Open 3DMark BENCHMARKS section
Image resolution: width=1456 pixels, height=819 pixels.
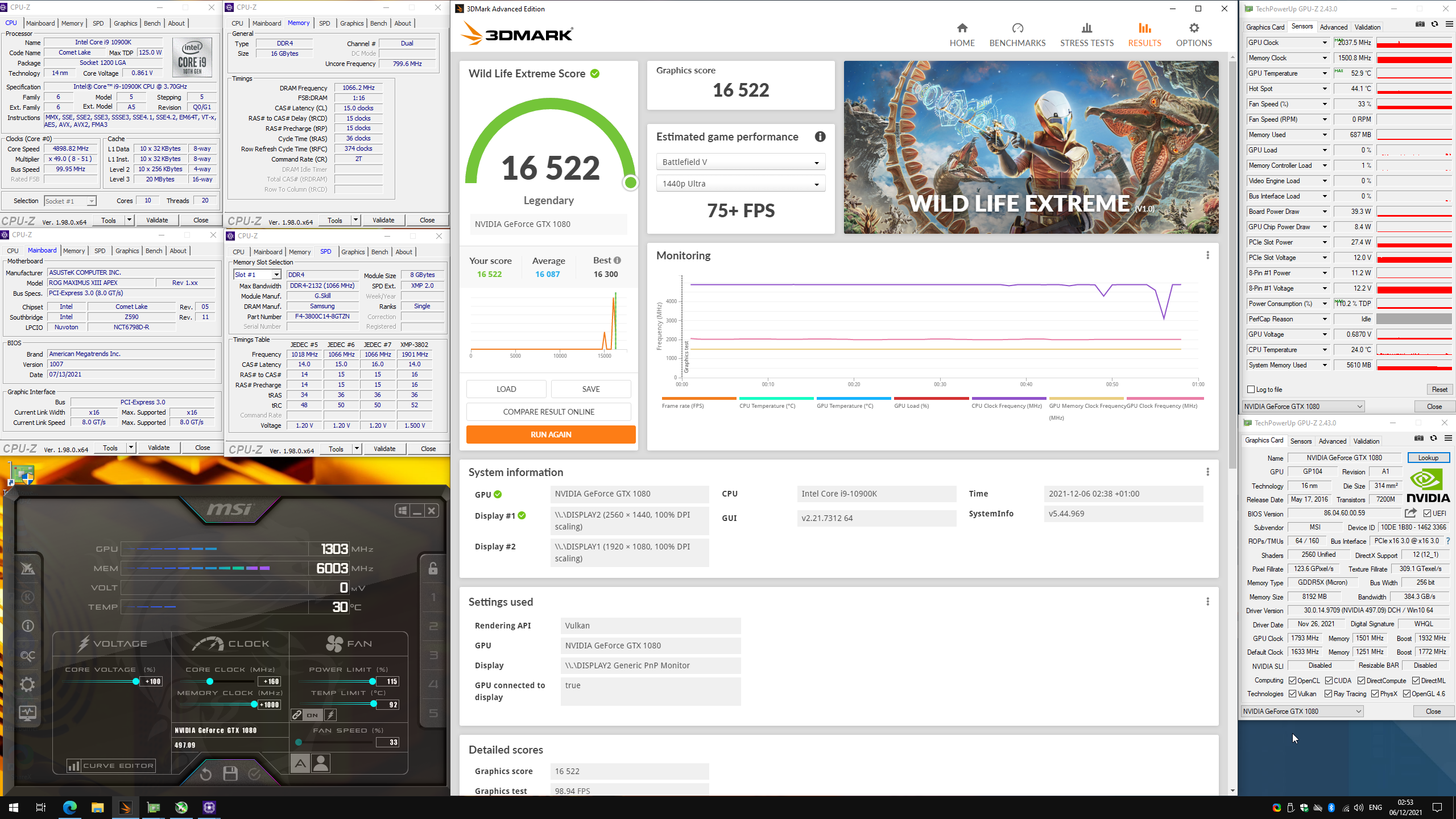coord(1017,35)
